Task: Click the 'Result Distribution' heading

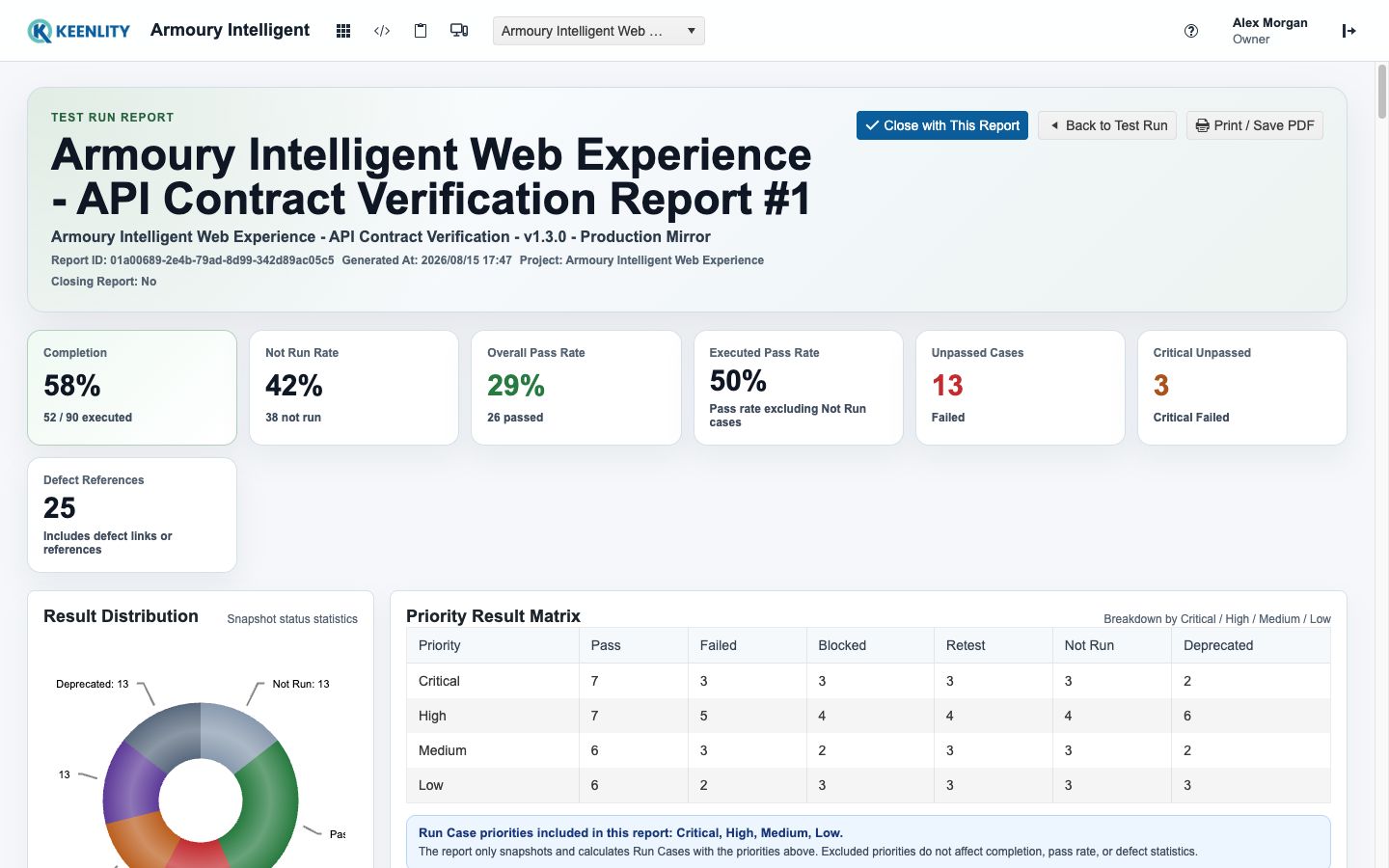Action: click(121, 616)
